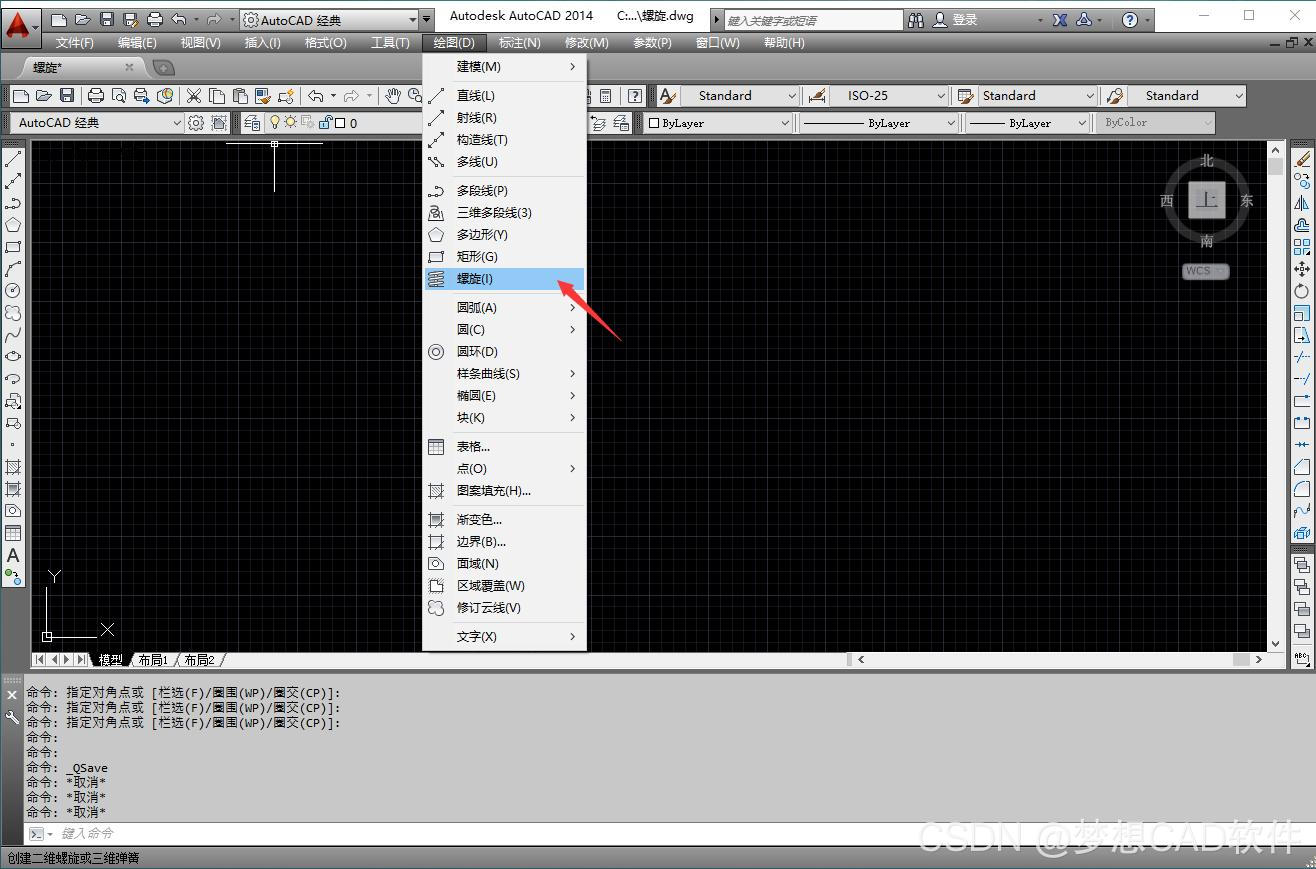Expand the 圆弧(A) submenu
Viewport: 1316px width, 869px height.
click(x=504, y=308)
